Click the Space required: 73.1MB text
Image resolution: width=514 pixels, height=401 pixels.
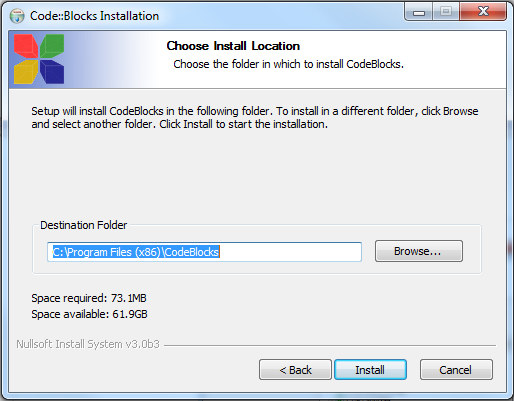point(89,298)
